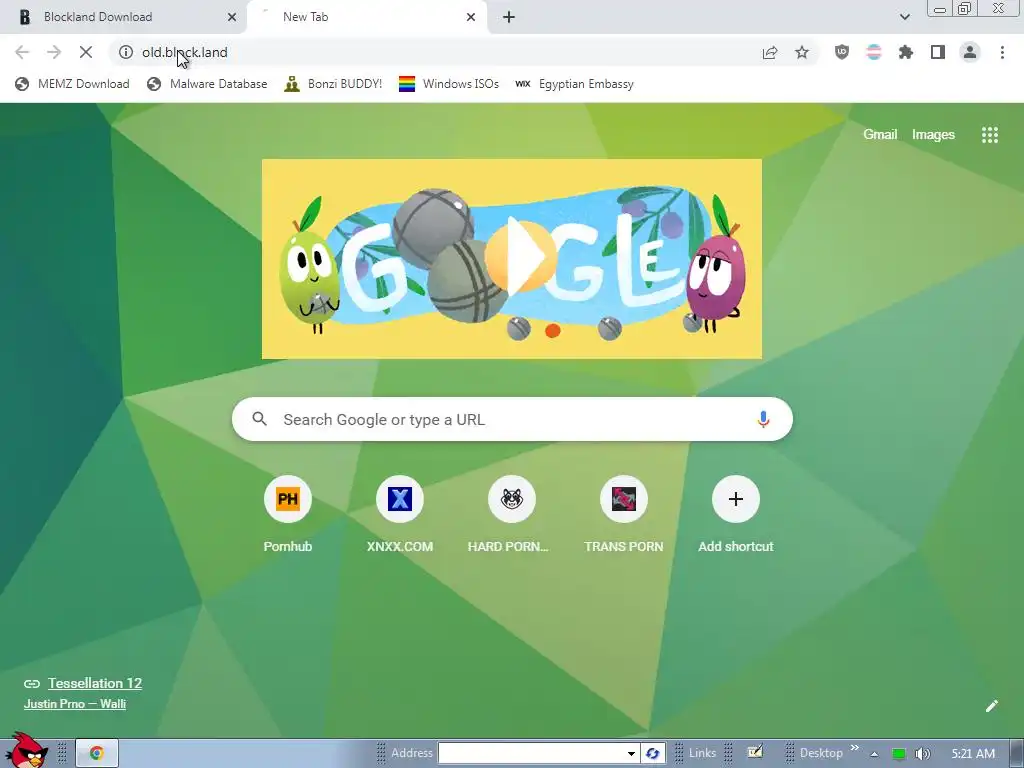1024x768 pixels.
Task: Click the Links toolbar label
Action: point(702,753)
